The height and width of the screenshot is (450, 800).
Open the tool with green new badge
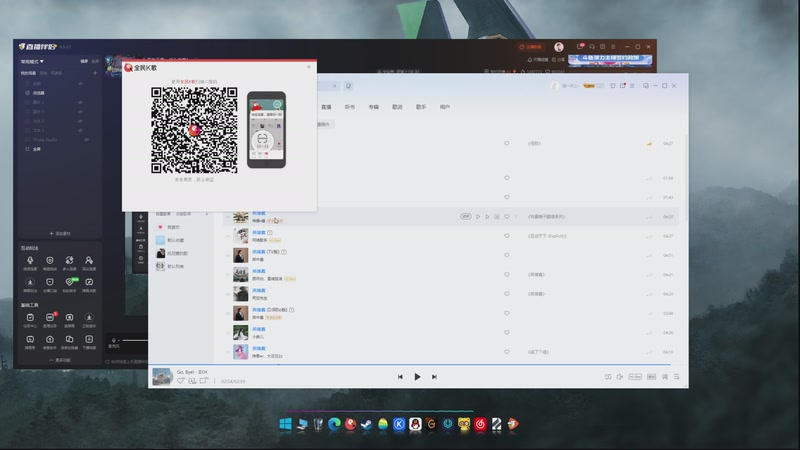[69, 284]
